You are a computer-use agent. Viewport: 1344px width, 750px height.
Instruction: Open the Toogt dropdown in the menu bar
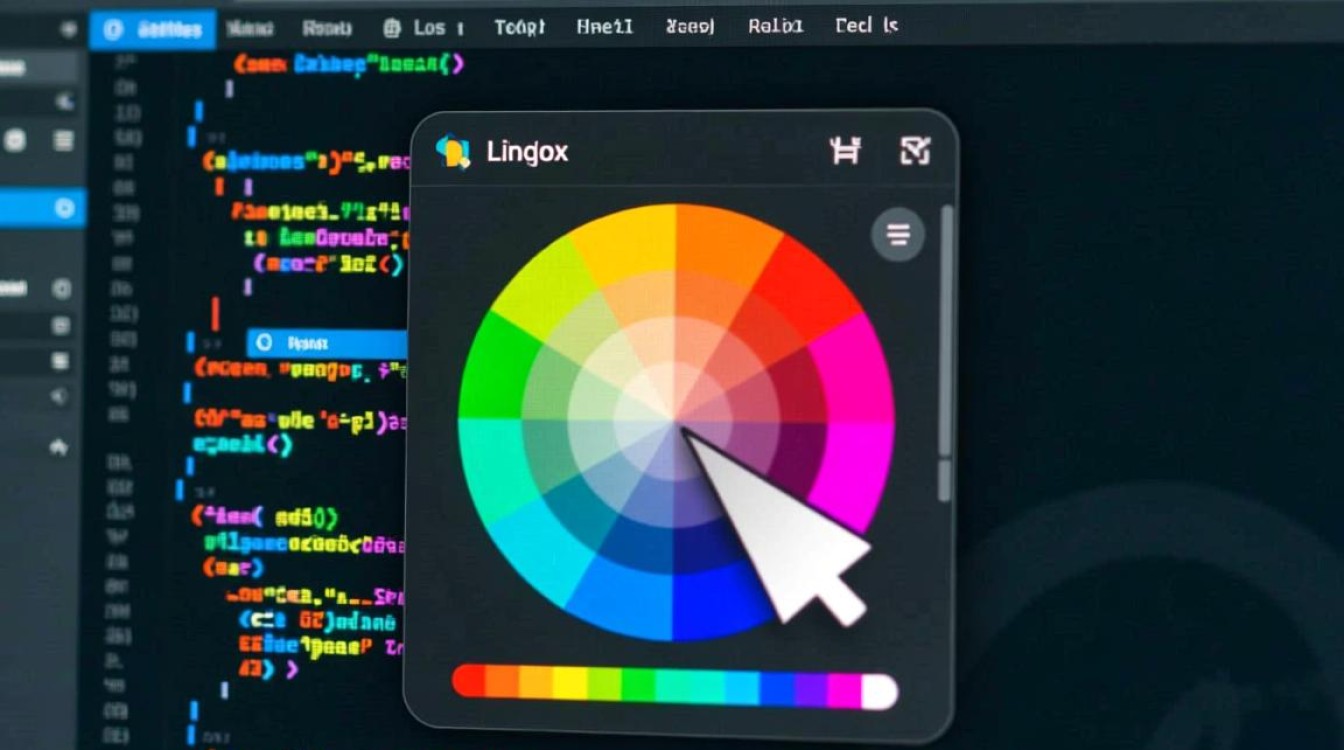point(520,26)
